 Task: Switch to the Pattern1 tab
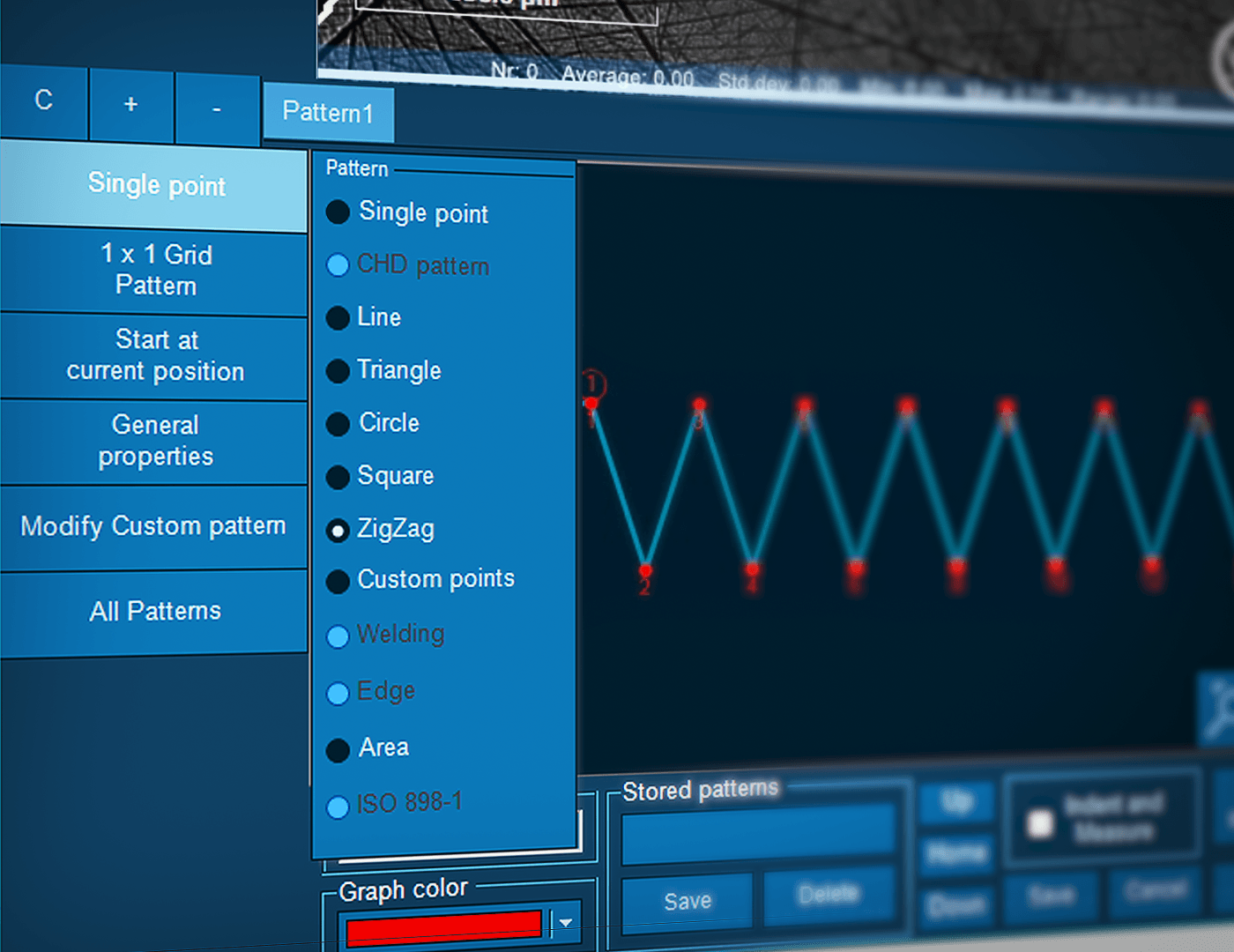[x=328, y=113]
